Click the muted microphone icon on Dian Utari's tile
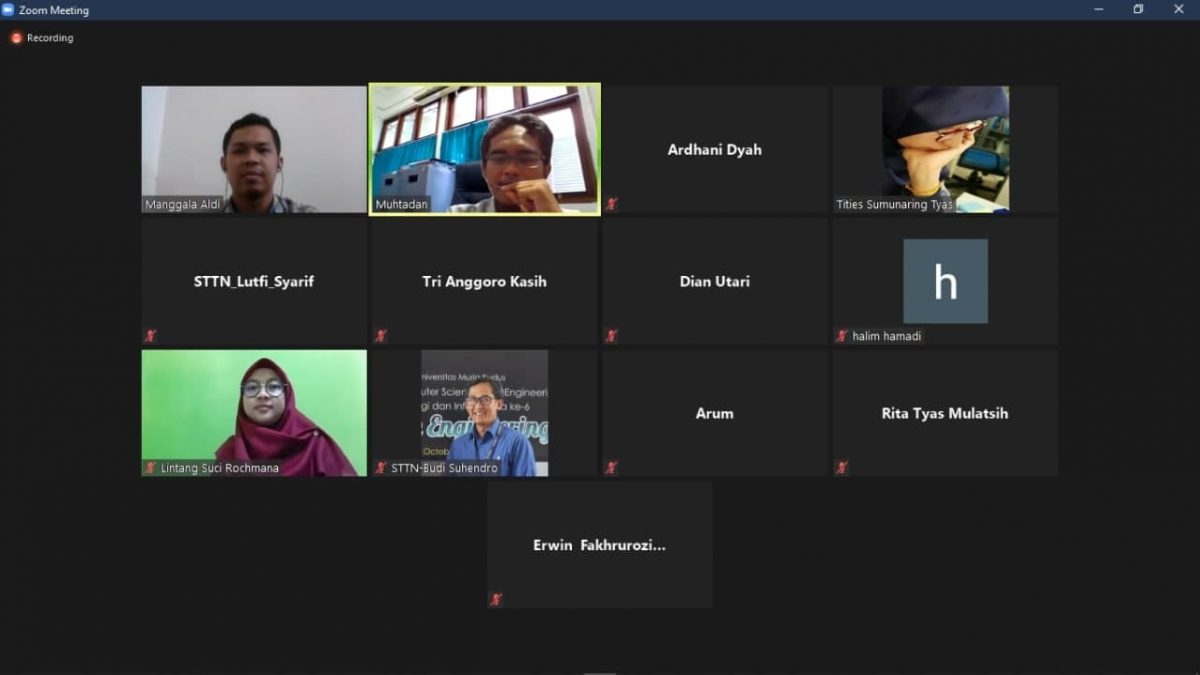The width and height of the screenshot is (1200, 675). tap(611, 336)
